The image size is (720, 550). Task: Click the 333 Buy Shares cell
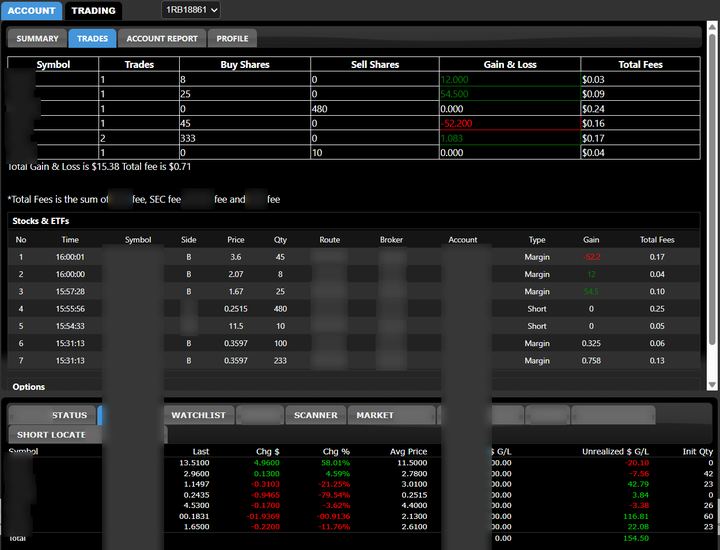tap(245, 138)
